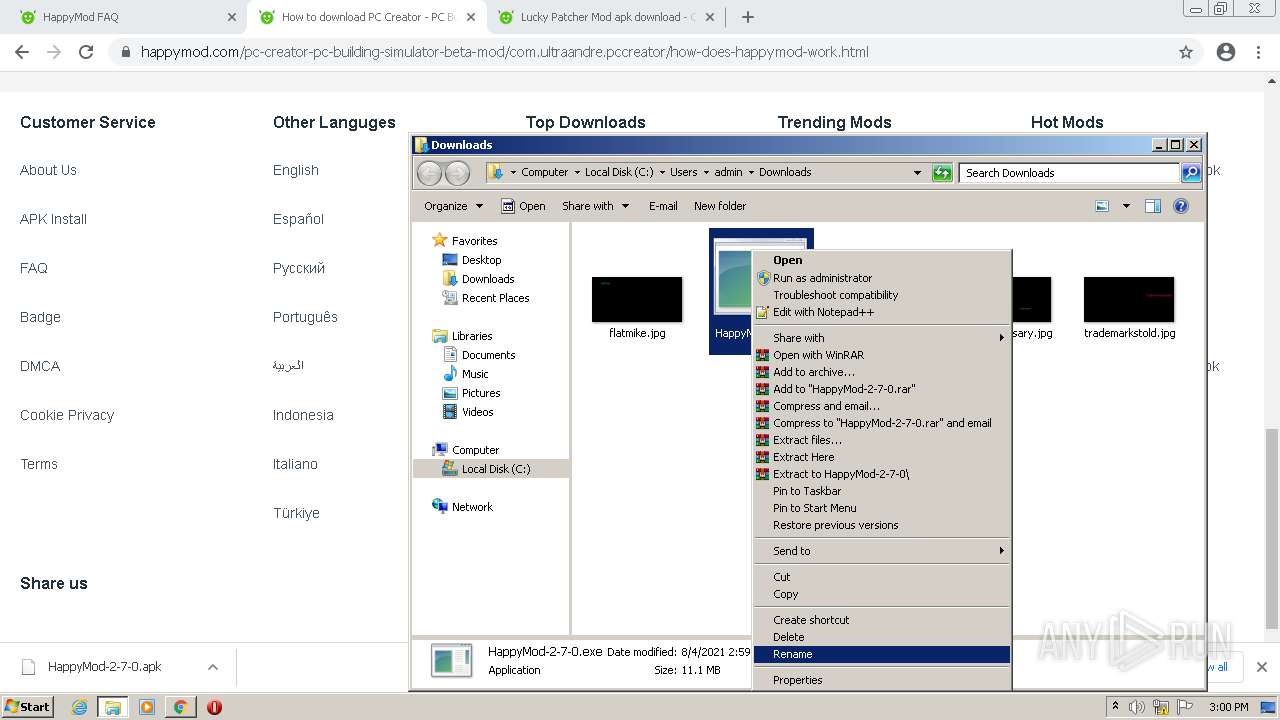Choose Create shortcut
This screenshot has width=1280, height=720.
tap(881, 620)
